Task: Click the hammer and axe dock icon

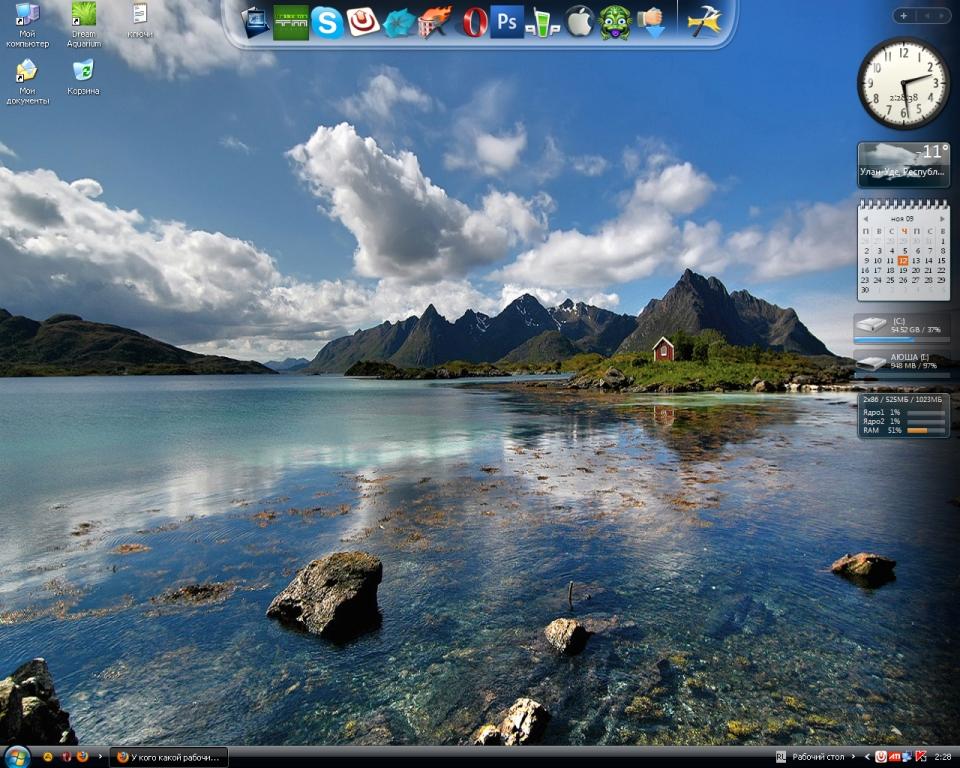Action: coord(704,21)
